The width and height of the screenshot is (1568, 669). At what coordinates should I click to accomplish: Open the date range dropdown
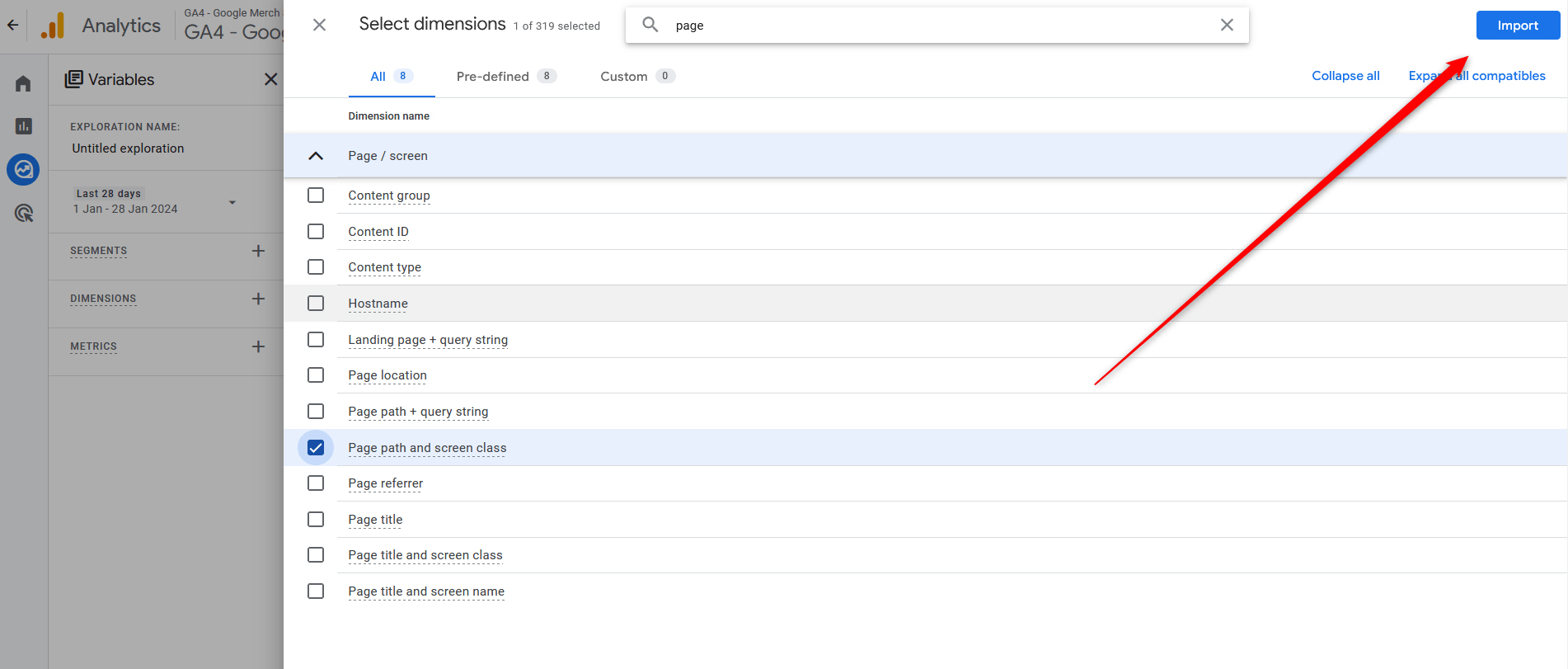232,202
